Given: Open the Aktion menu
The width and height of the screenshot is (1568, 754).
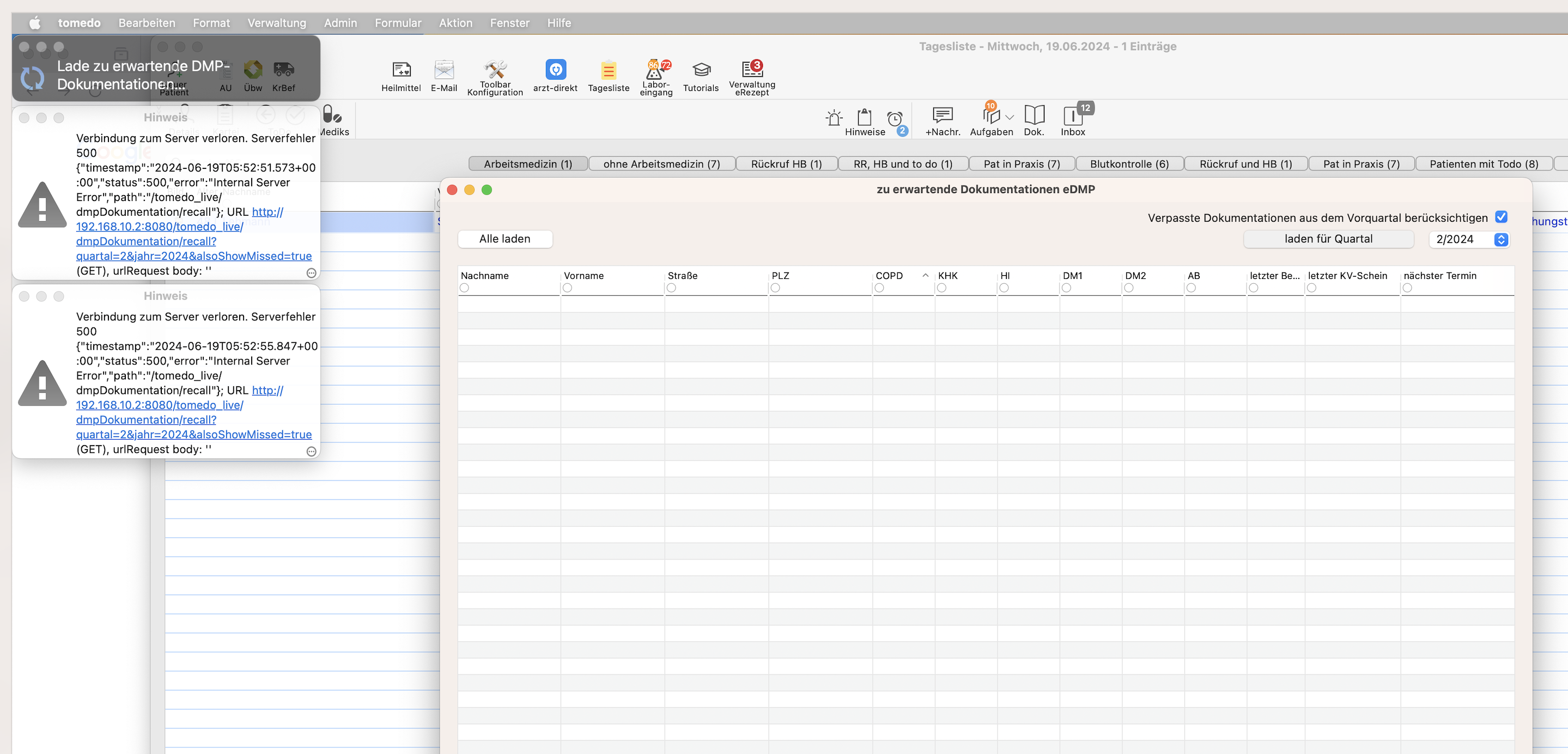Looking at the screenshot, I should click(456, 23).
